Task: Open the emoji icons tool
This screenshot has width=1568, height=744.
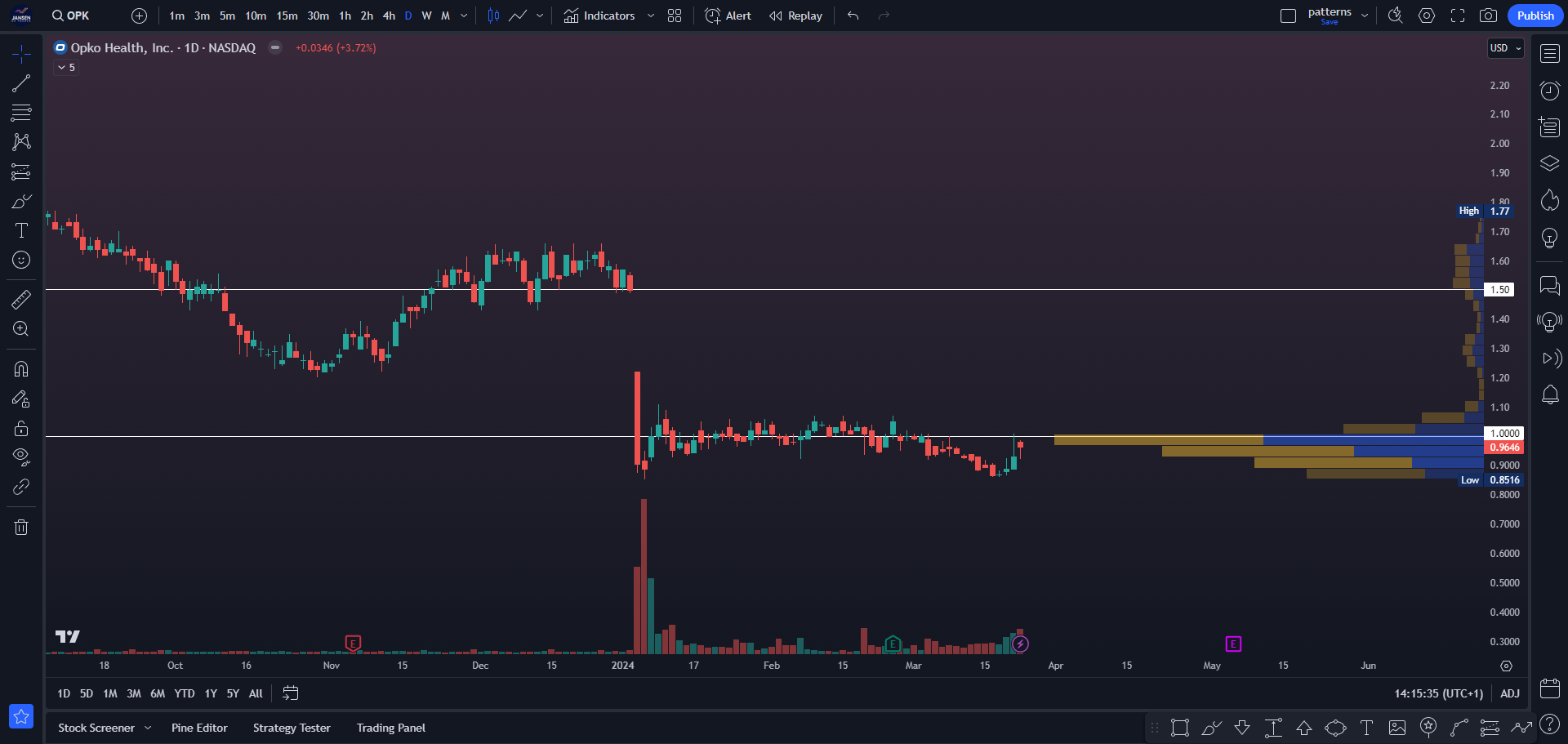Action: pos(21,260)
